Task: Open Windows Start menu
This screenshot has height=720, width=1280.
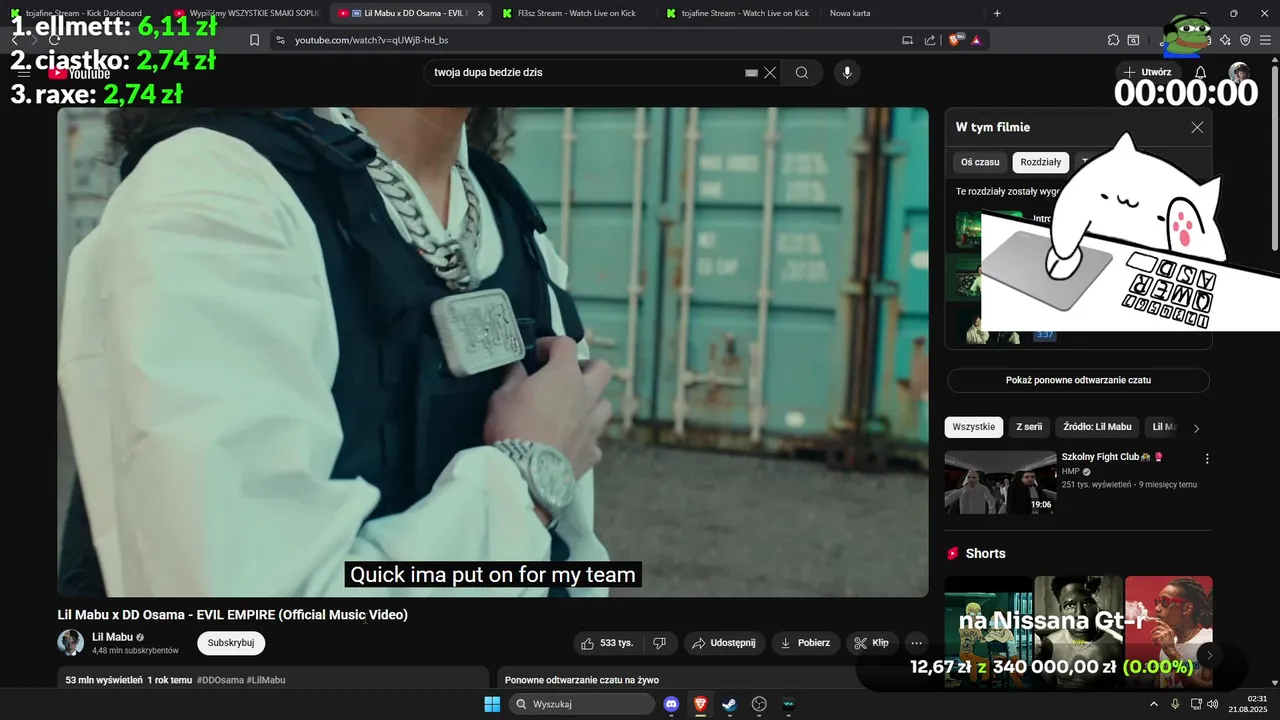Action: (x=492, y=704)
